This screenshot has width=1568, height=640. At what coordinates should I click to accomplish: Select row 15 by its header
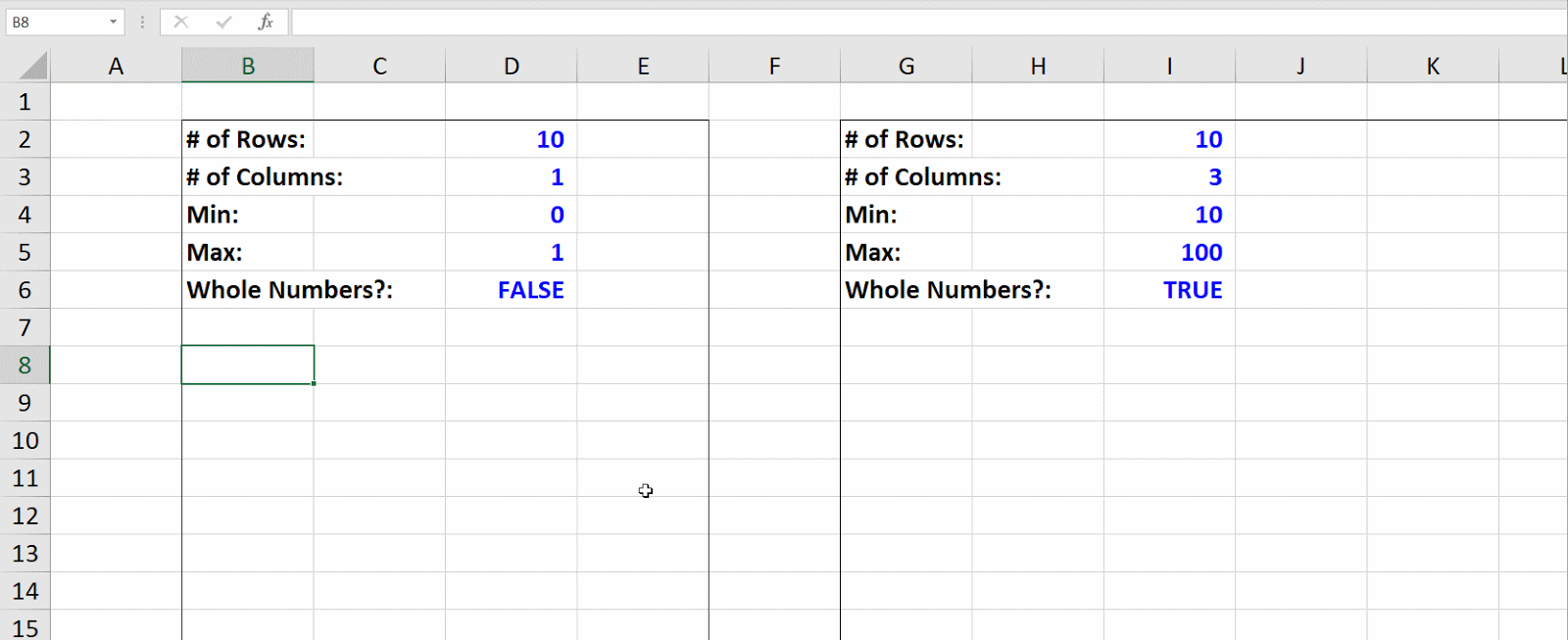(x=24, y=627)
